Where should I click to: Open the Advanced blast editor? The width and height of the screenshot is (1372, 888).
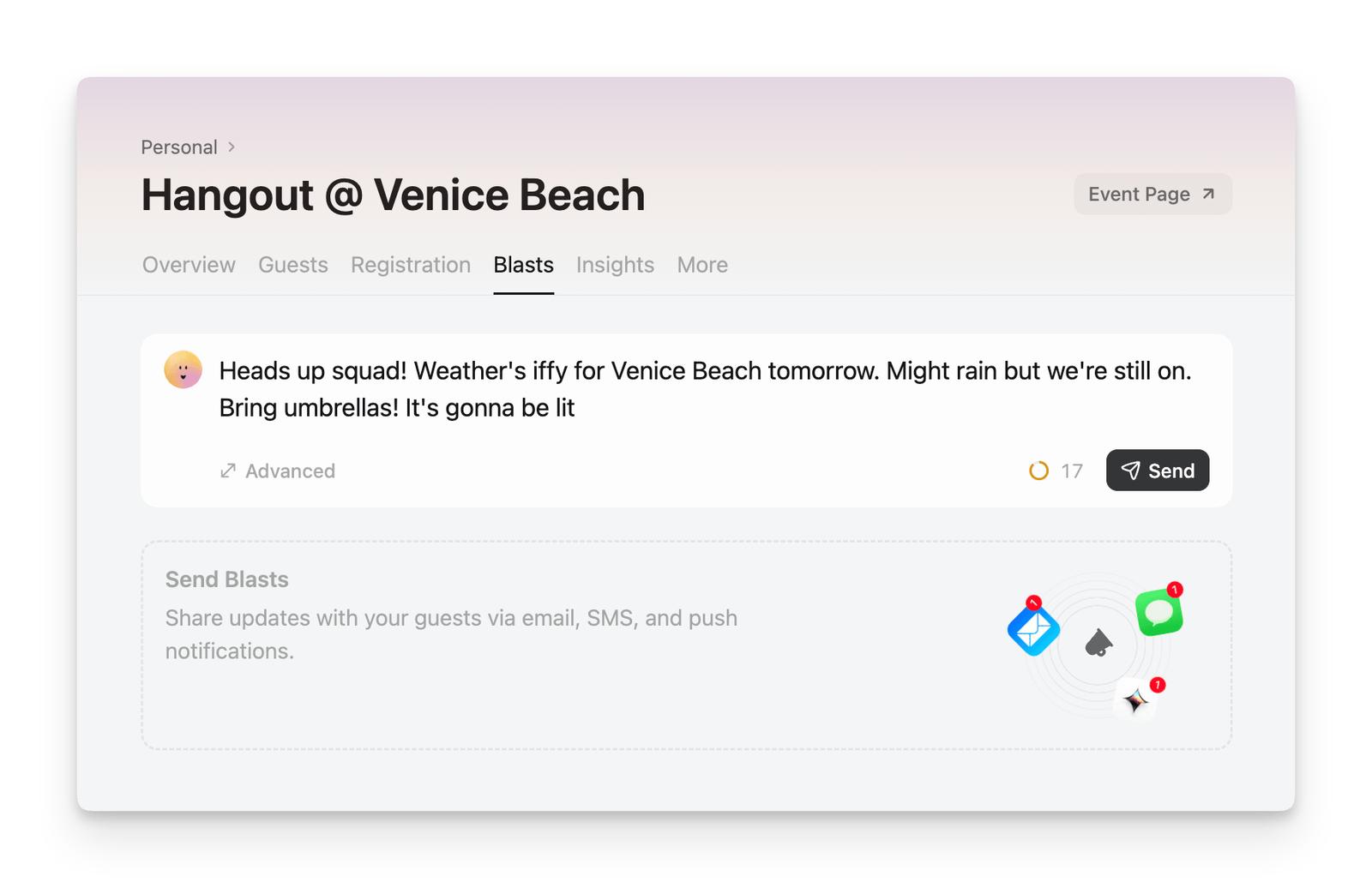click(289, 471)
